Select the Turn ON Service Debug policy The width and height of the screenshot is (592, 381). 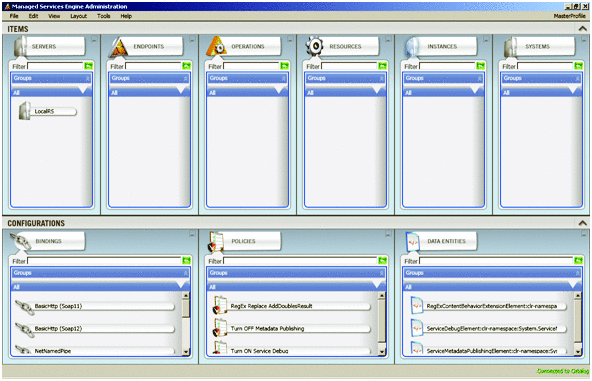click(291, 351)
